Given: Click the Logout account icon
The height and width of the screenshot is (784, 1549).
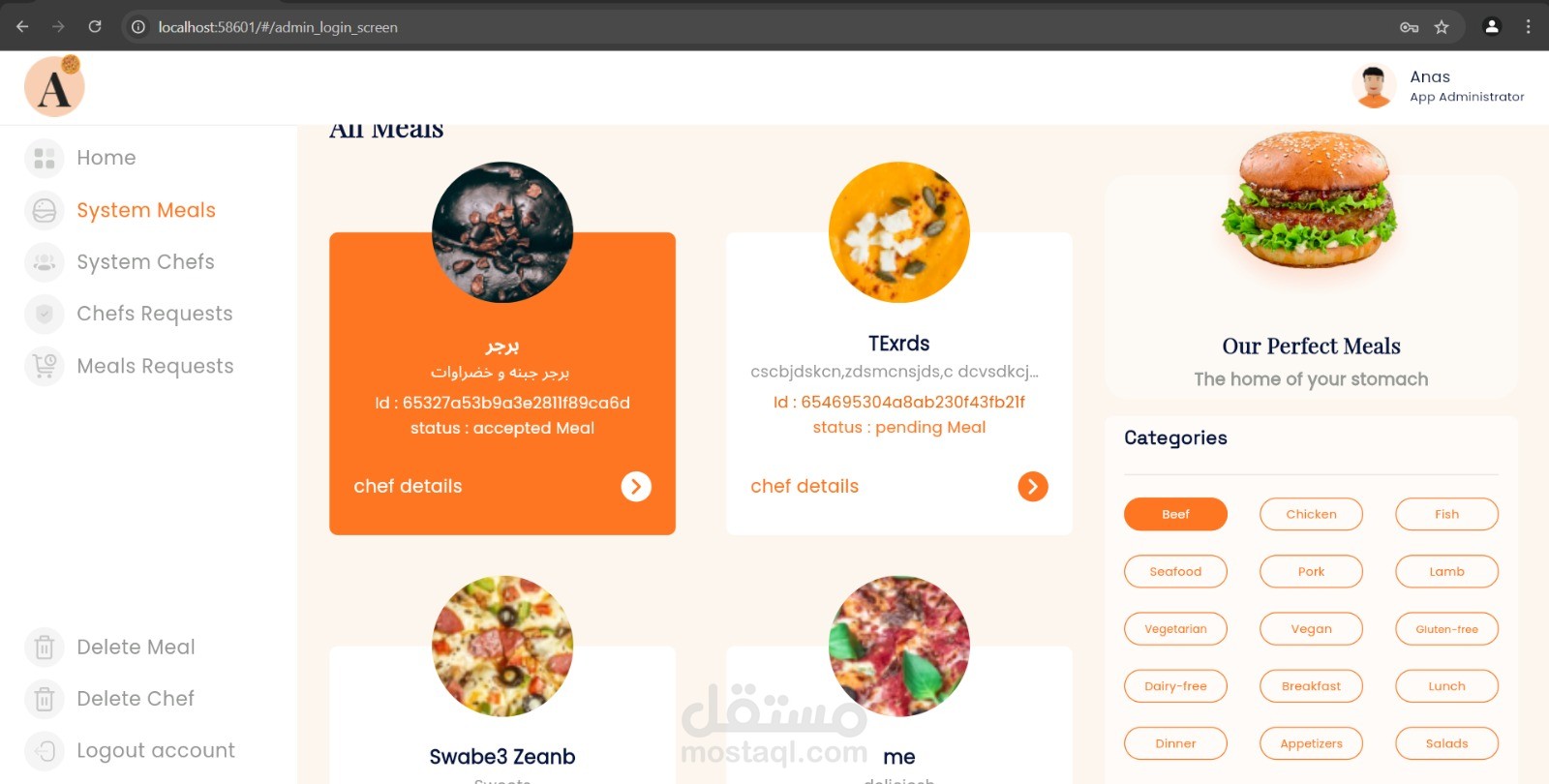Looking at the screenshot, I should tap(45, 750).
